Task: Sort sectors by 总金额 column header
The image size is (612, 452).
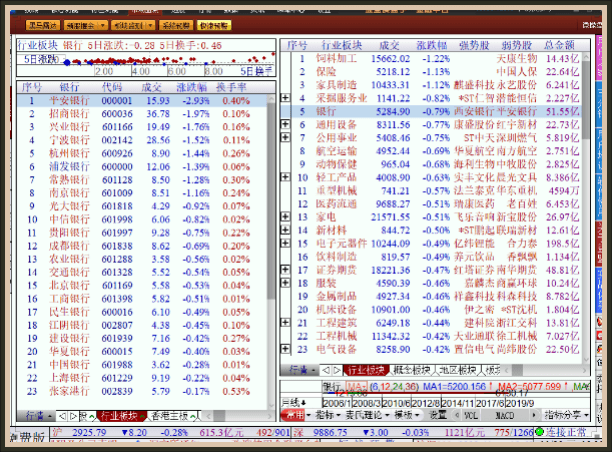Action: coord(559,45)
